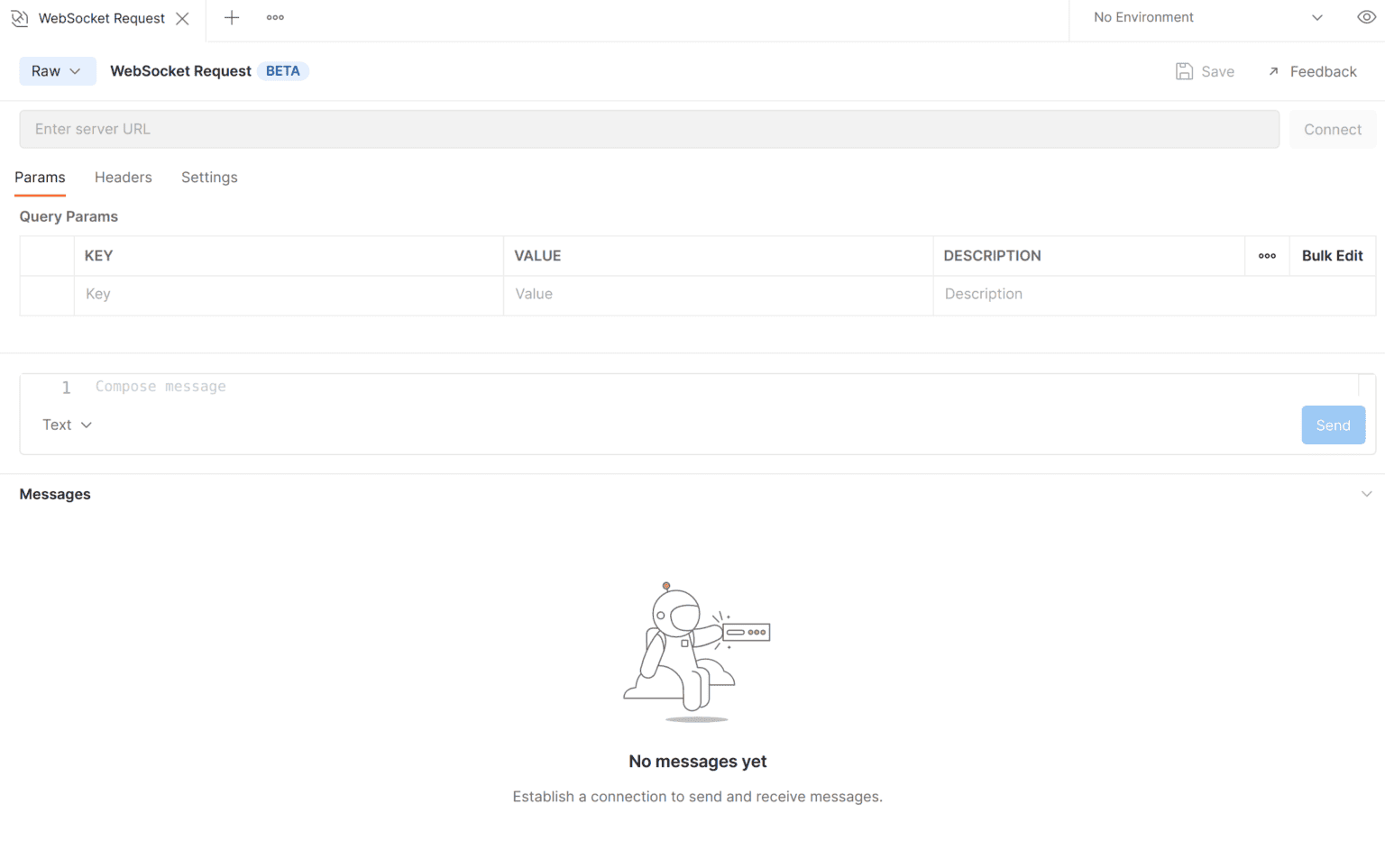The image size is (1385, 868).
Task: Click the Send button
Action: (x=1333, y=425)
